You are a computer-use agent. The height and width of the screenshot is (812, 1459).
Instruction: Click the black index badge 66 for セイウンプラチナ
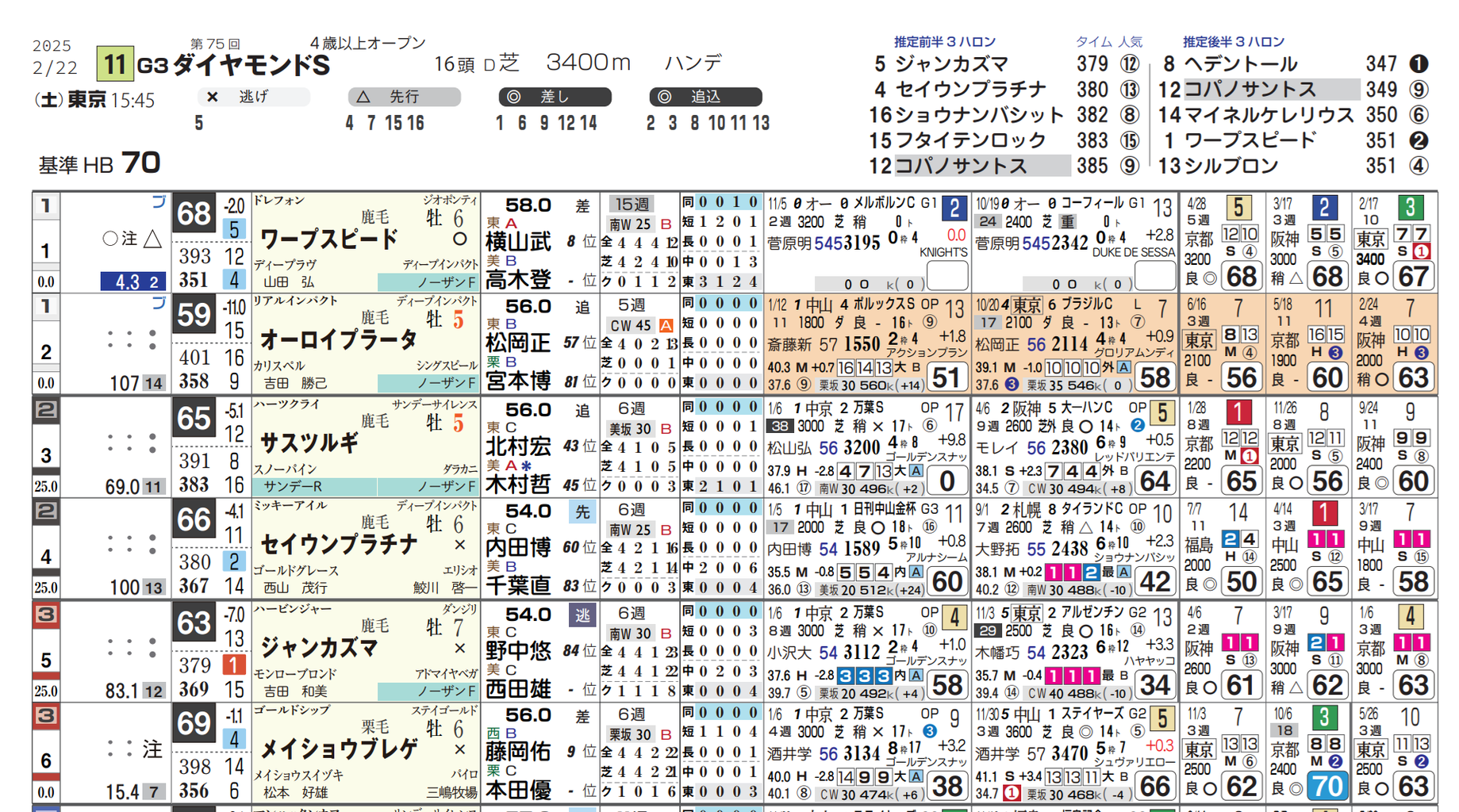(x=194, y=519)
